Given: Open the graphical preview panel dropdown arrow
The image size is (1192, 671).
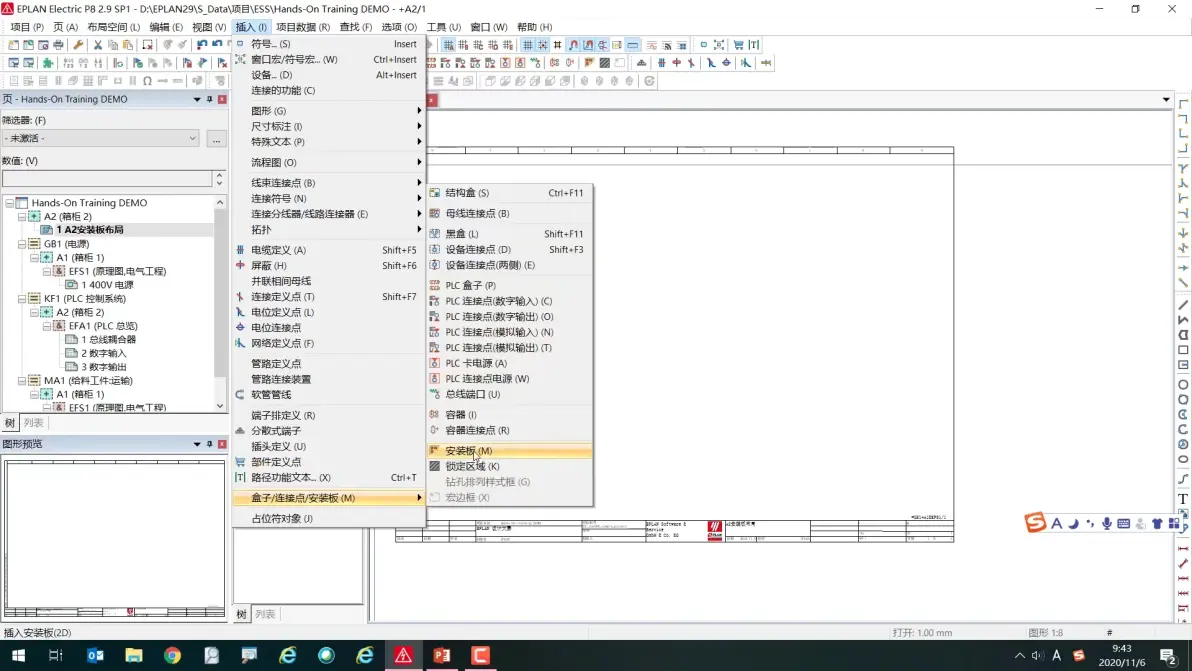Looking at the screenshot, I should (197, 444).
